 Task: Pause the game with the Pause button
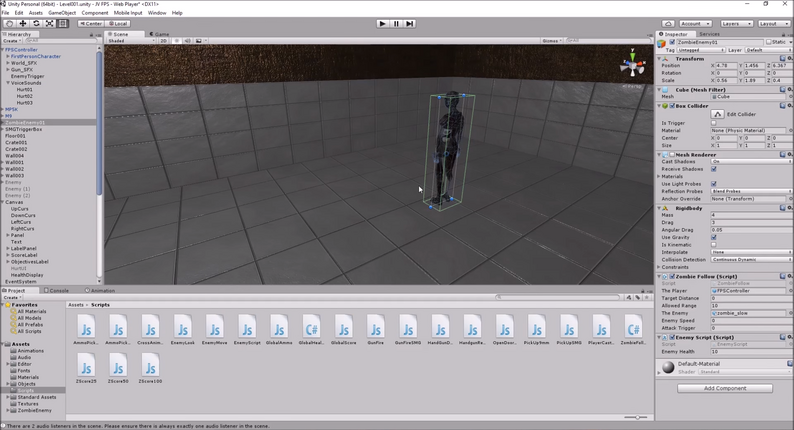396,23
